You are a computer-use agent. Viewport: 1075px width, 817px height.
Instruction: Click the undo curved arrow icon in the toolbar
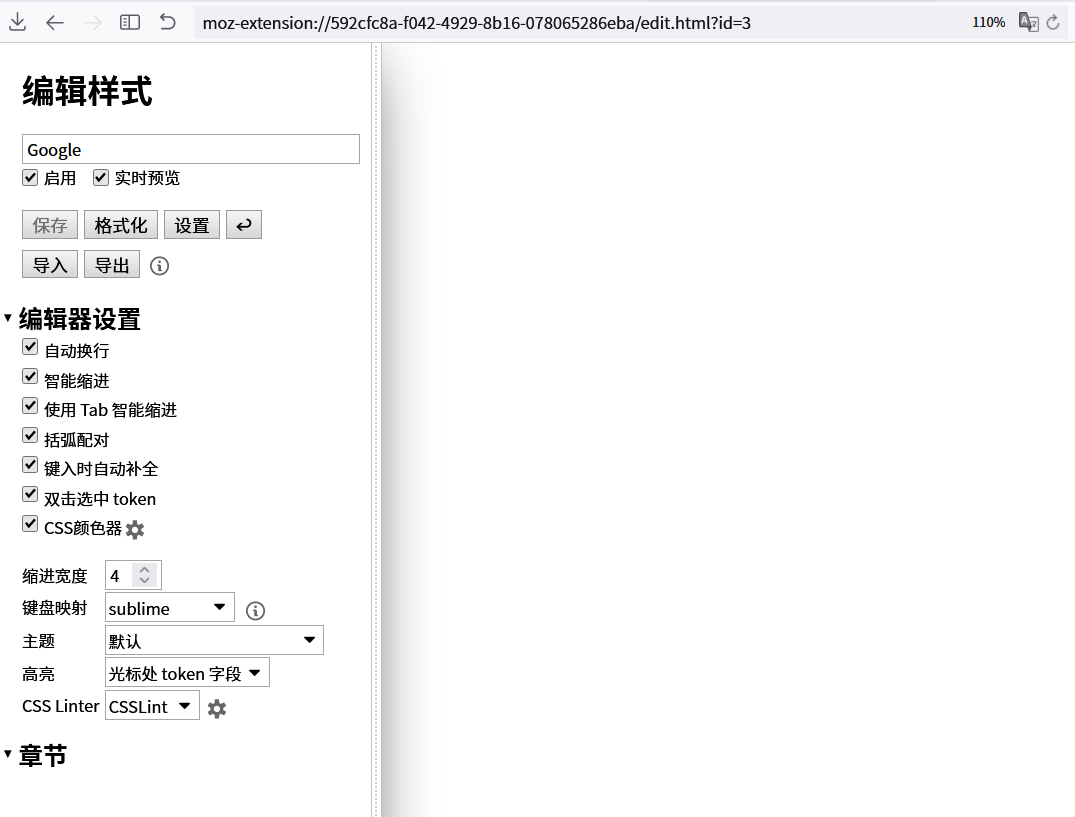pyautogui.click(x=167, y=22)
